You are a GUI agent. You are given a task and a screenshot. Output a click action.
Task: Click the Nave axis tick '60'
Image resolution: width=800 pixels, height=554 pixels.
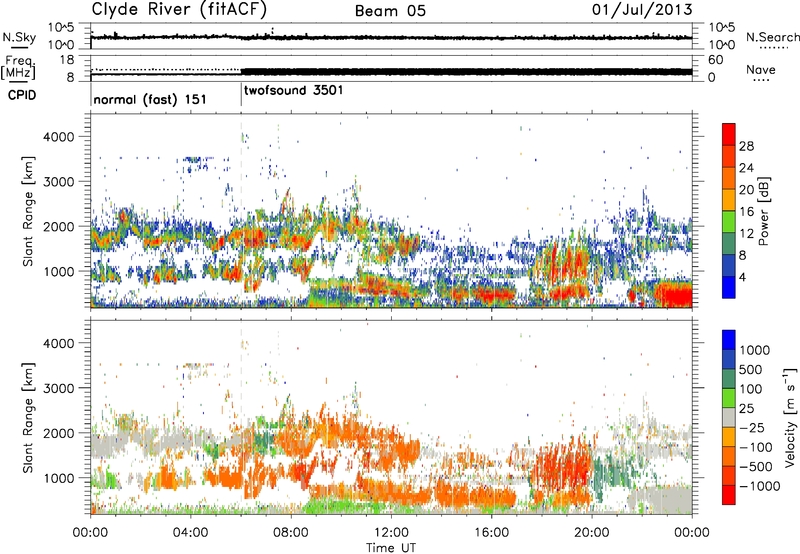(716, 60)
